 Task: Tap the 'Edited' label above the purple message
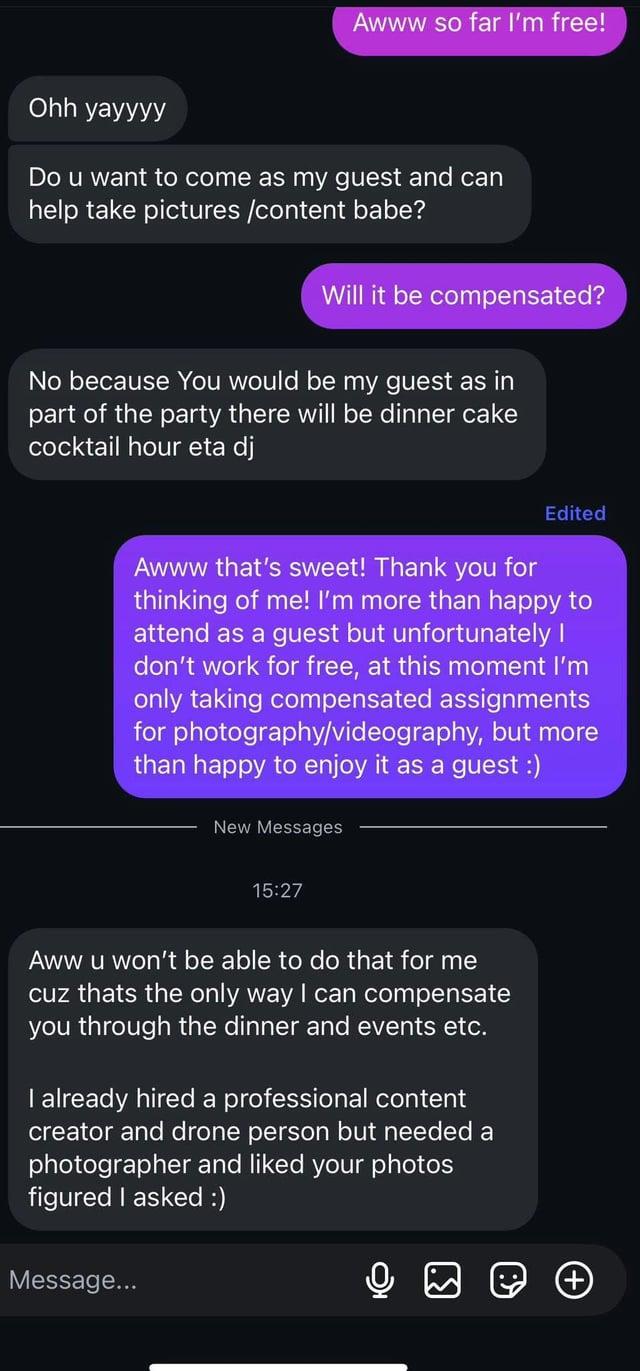[574, 513]
